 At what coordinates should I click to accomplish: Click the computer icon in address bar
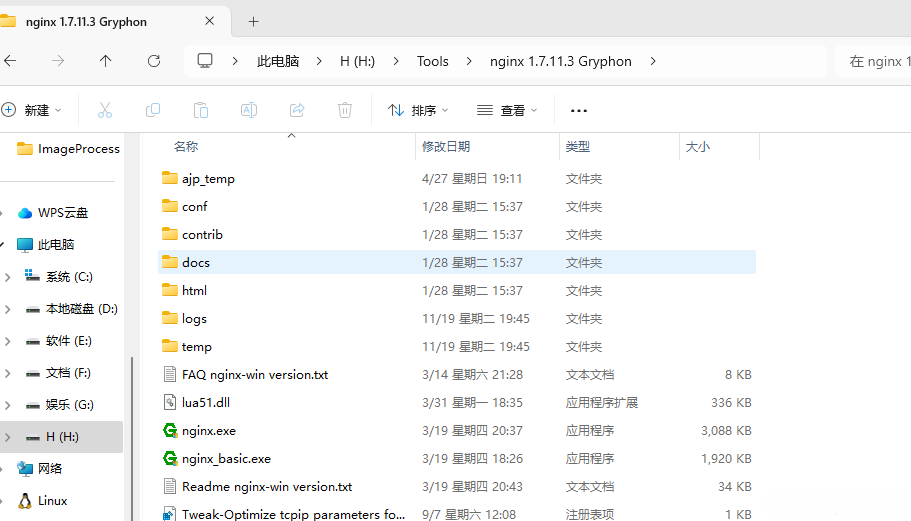[205, 61]
